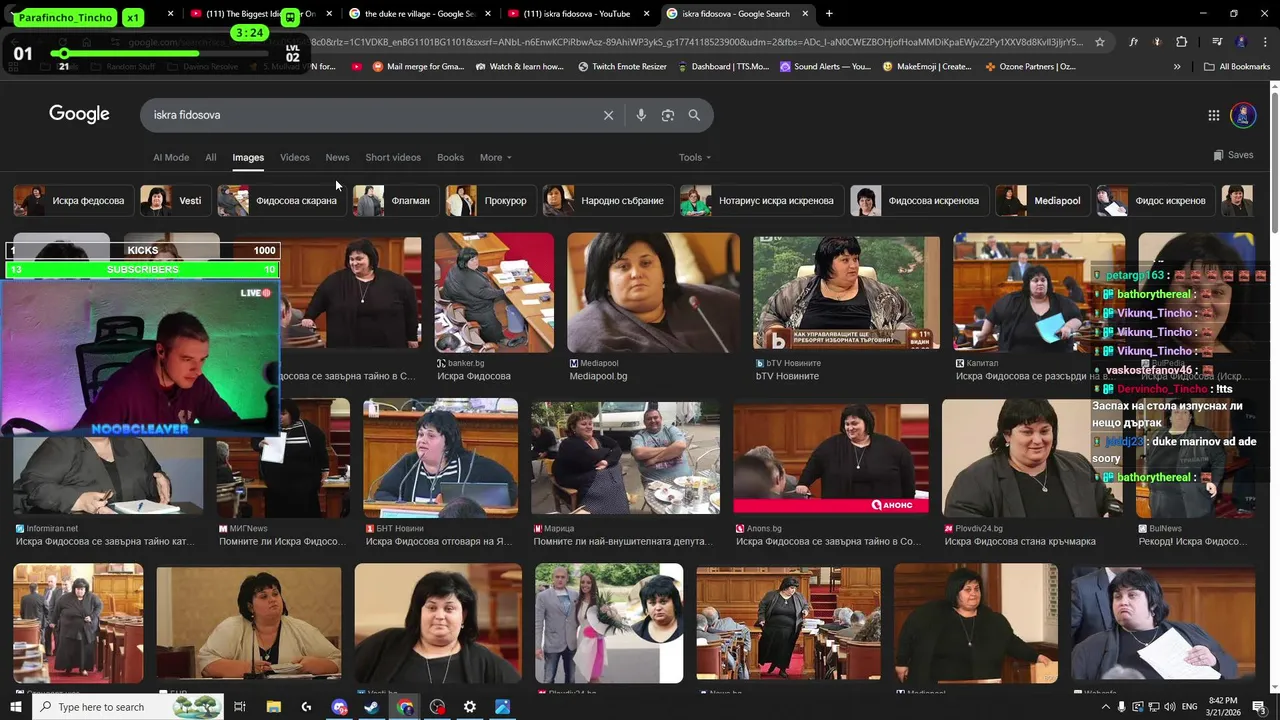Open the banker.bg image result
The image size is (1280, 720).
pyautogui.click(x=494, y=293)
